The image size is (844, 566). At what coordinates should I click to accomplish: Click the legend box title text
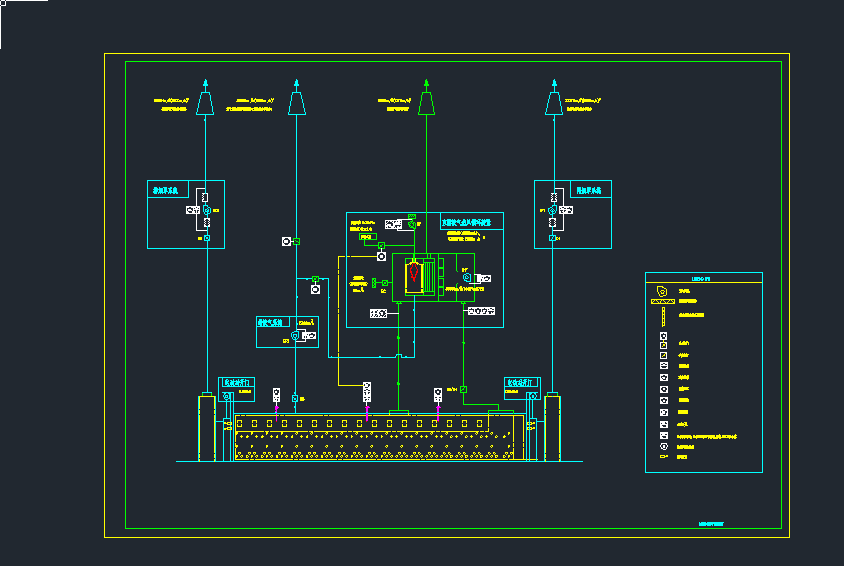700,279
